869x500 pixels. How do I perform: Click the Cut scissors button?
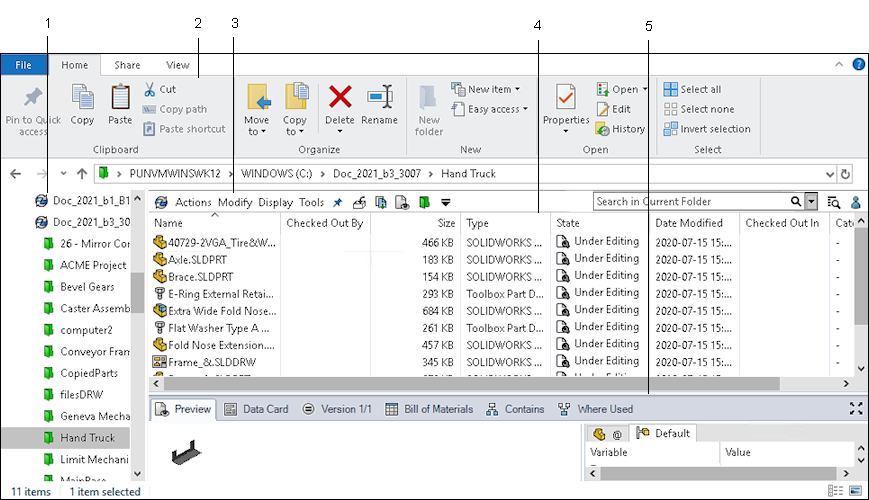pos(159,89)
